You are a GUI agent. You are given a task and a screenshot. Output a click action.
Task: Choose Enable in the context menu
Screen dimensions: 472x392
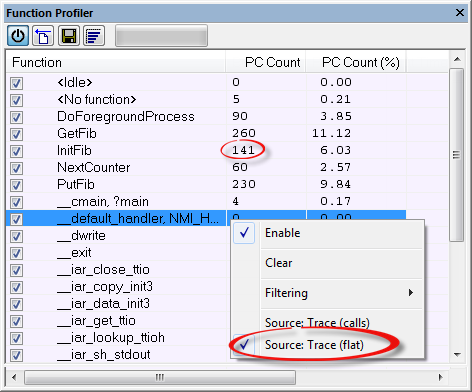pyautogui.click(x=327, y=233)
